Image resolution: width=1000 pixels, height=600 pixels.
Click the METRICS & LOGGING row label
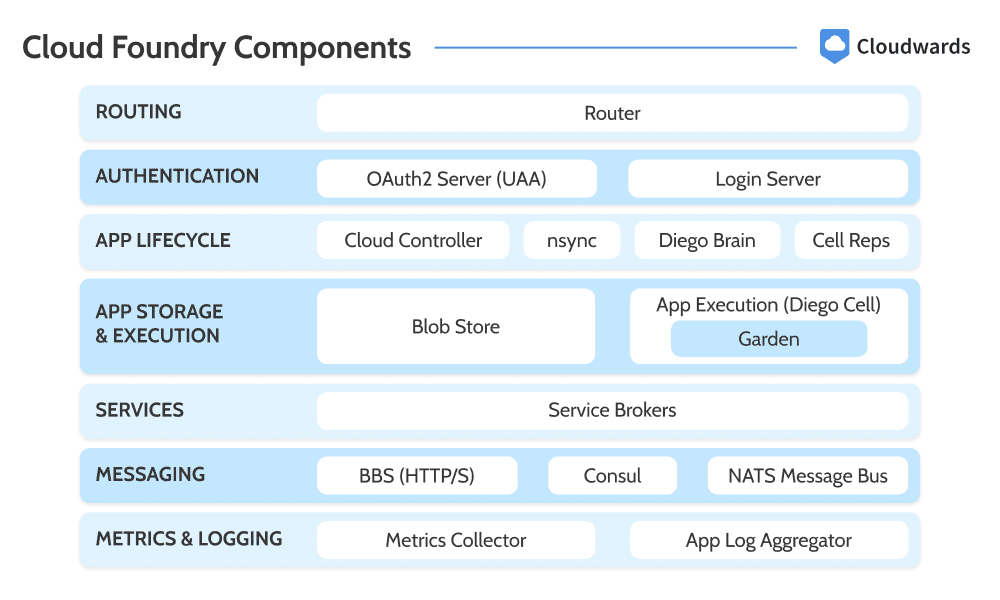(189, 539)
